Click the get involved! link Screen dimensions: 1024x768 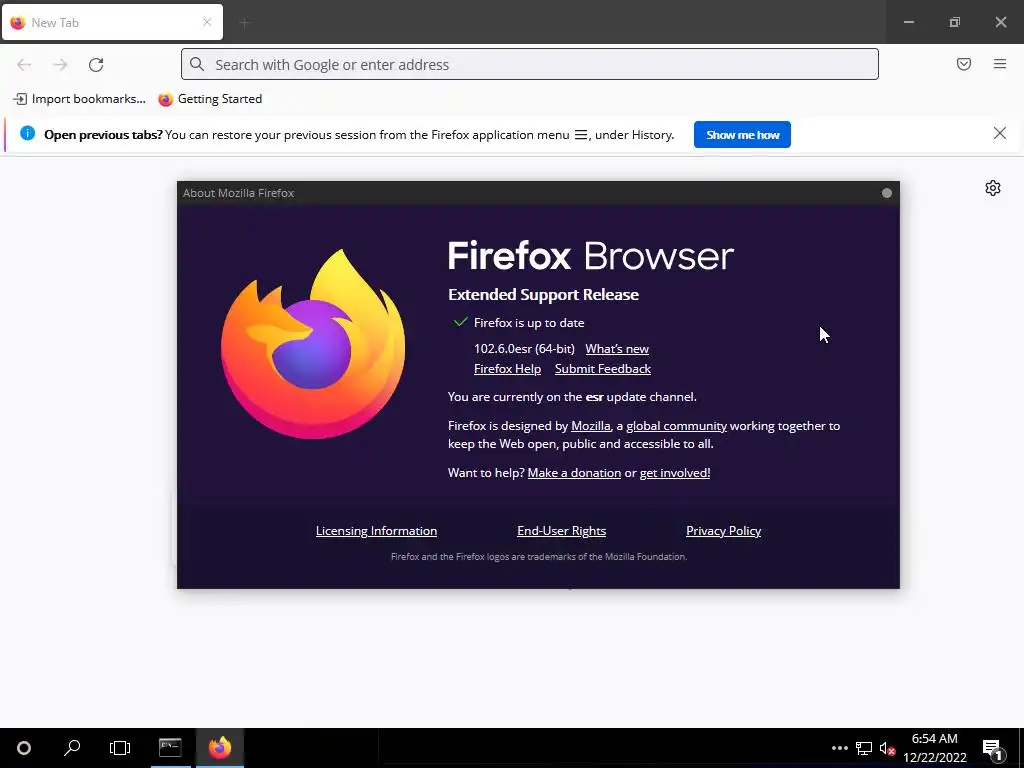[675, 473]
